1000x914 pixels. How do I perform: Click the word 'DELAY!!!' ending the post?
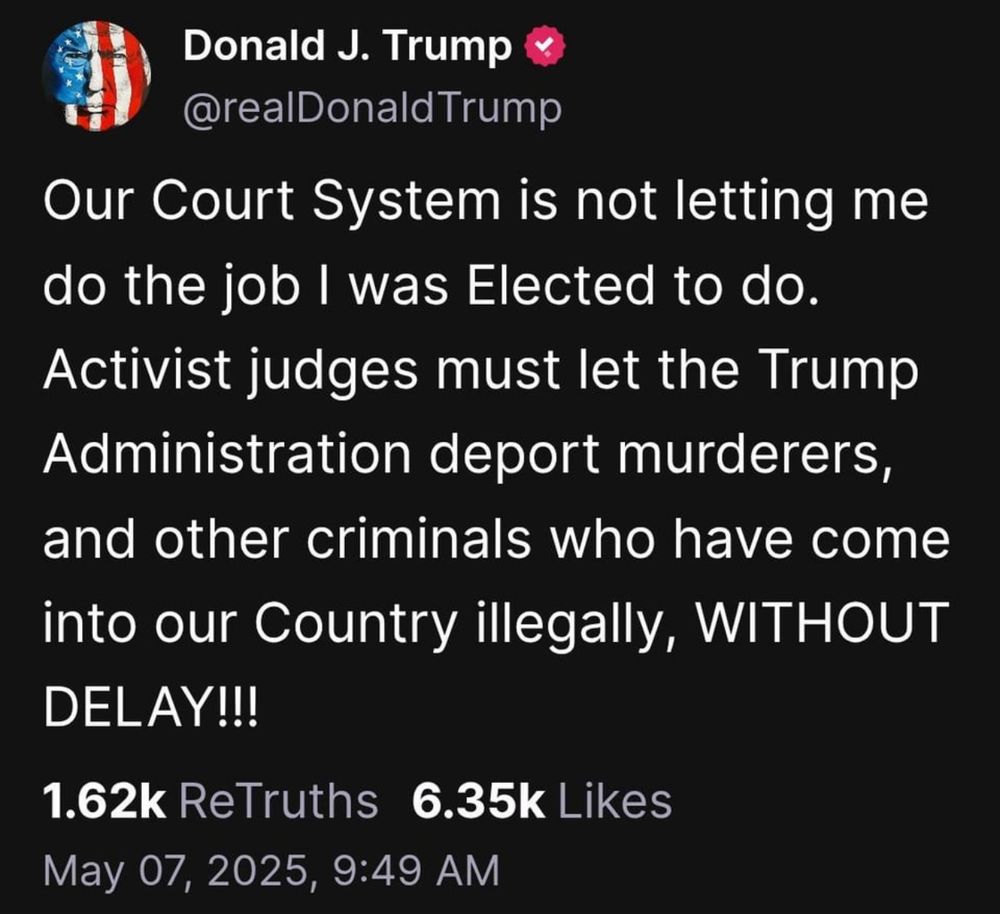[x=151, y=706]
